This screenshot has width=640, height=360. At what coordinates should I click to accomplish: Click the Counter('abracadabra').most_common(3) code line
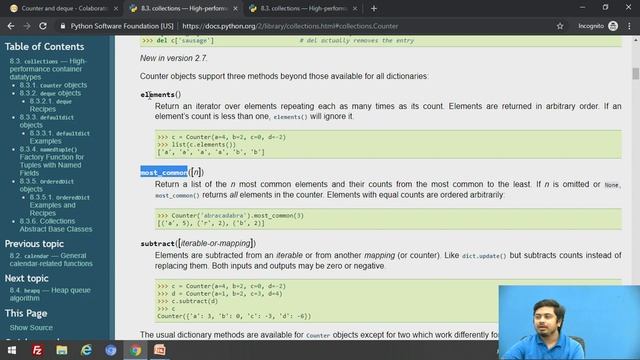231,216
